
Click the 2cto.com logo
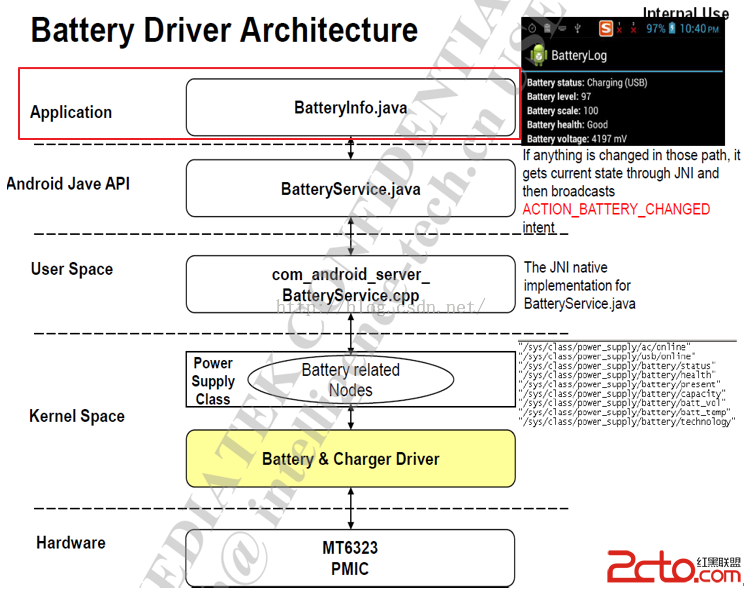pyautogui.click(x=674, y=566)
